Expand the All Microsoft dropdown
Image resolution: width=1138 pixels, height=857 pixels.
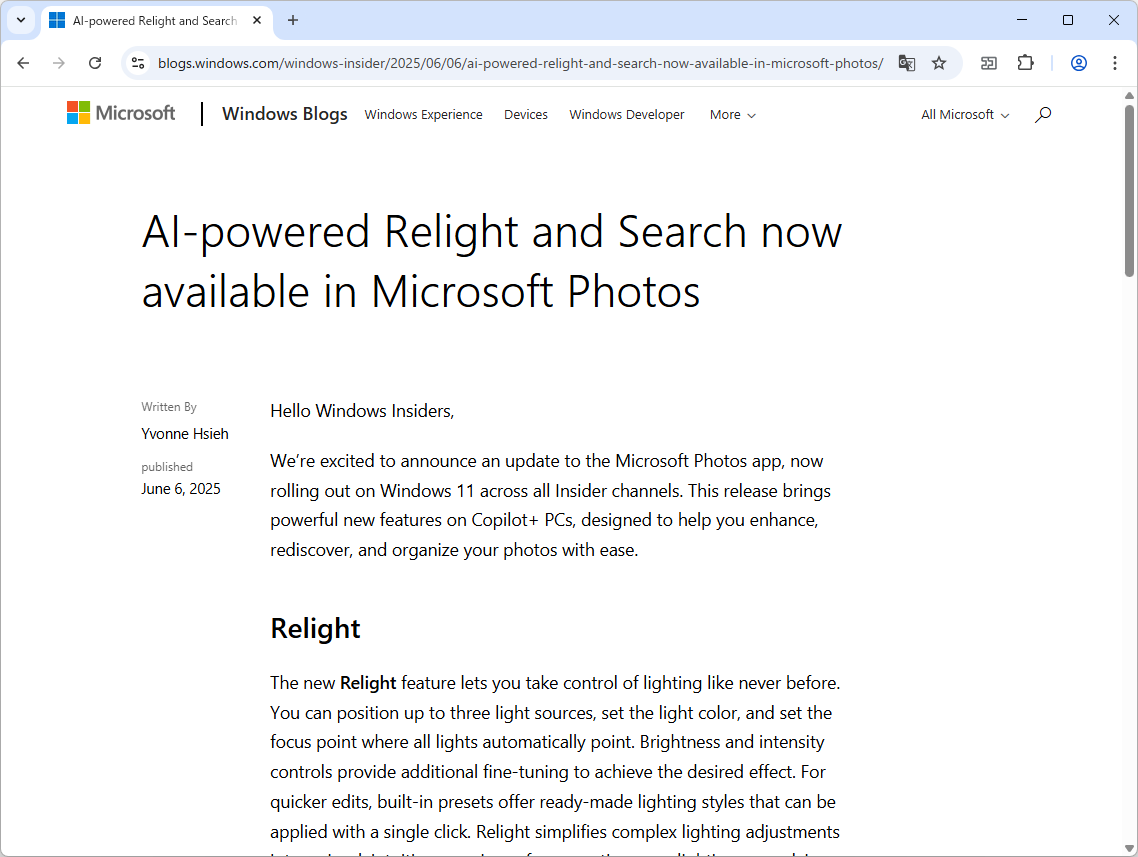coord(965,115)
